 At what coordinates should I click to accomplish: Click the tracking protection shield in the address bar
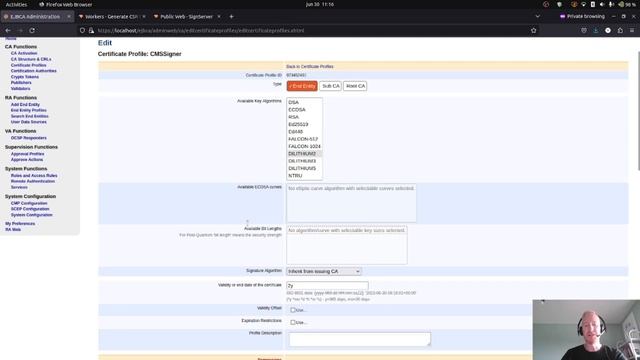82,31
